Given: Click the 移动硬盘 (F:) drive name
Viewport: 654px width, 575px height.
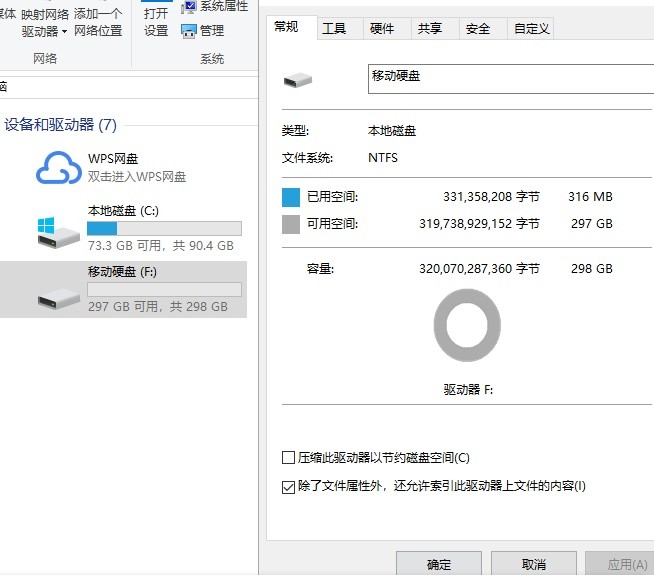Looking at the screenshot, I should coord(122,272).
